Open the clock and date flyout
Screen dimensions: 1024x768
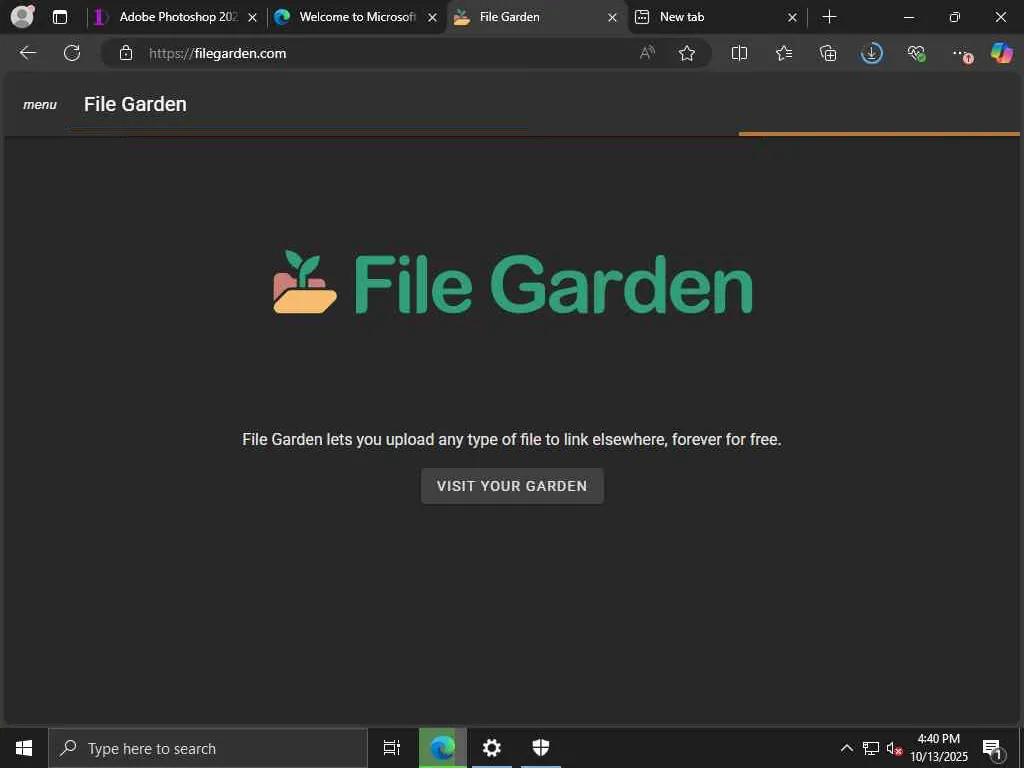(939, 748)
